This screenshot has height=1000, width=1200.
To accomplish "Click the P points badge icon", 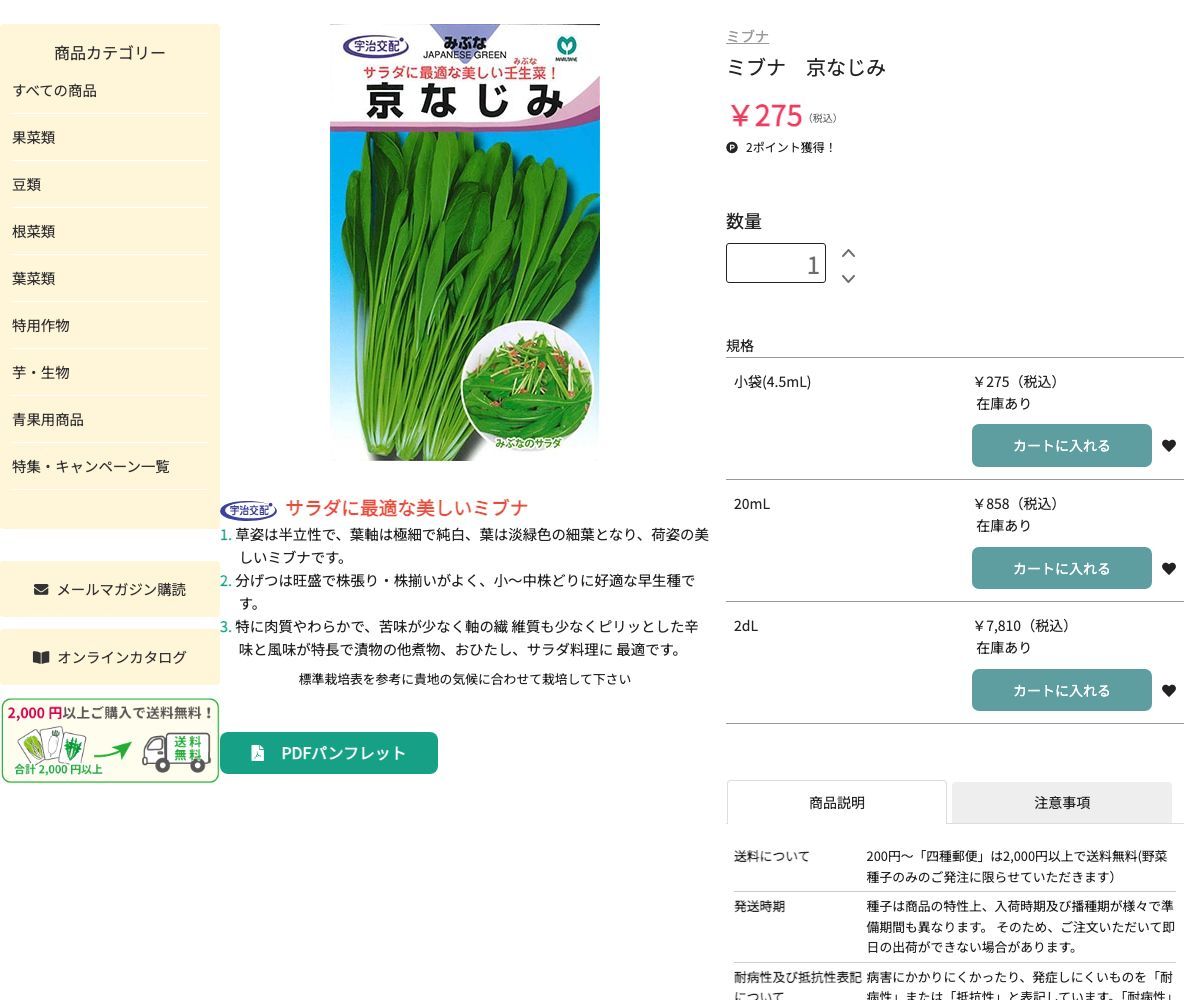I will (x=733, y=147).
